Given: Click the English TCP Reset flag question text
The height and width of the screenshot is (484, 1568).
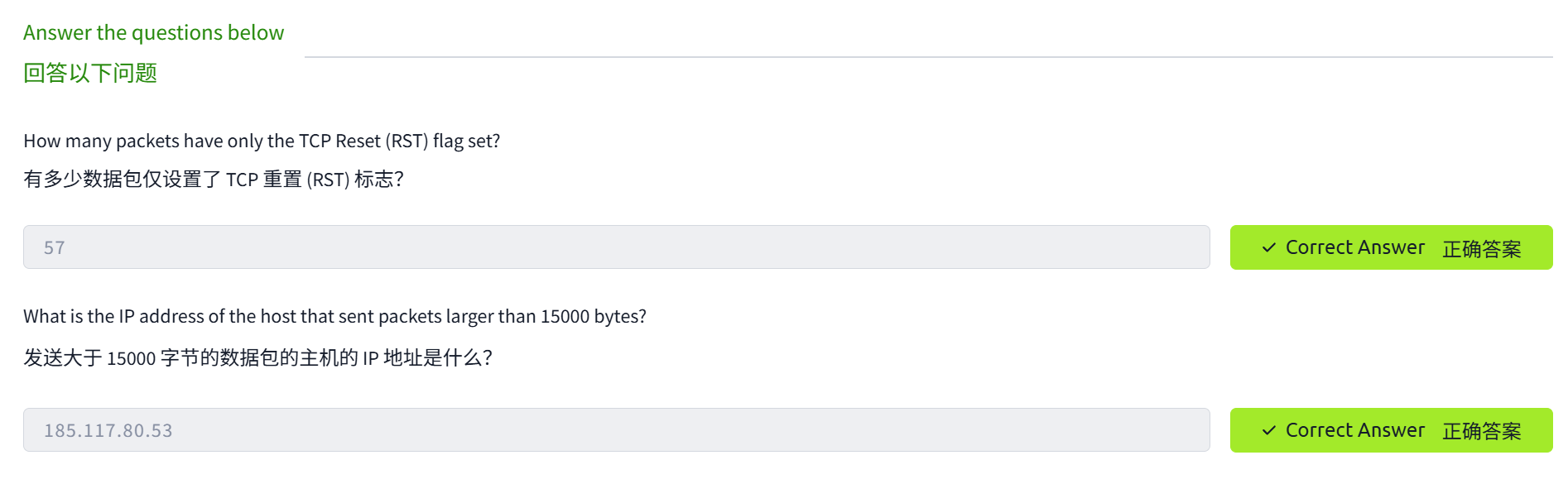Looking at the screenshot, I should pyautogui.click(x=262, y=141).
